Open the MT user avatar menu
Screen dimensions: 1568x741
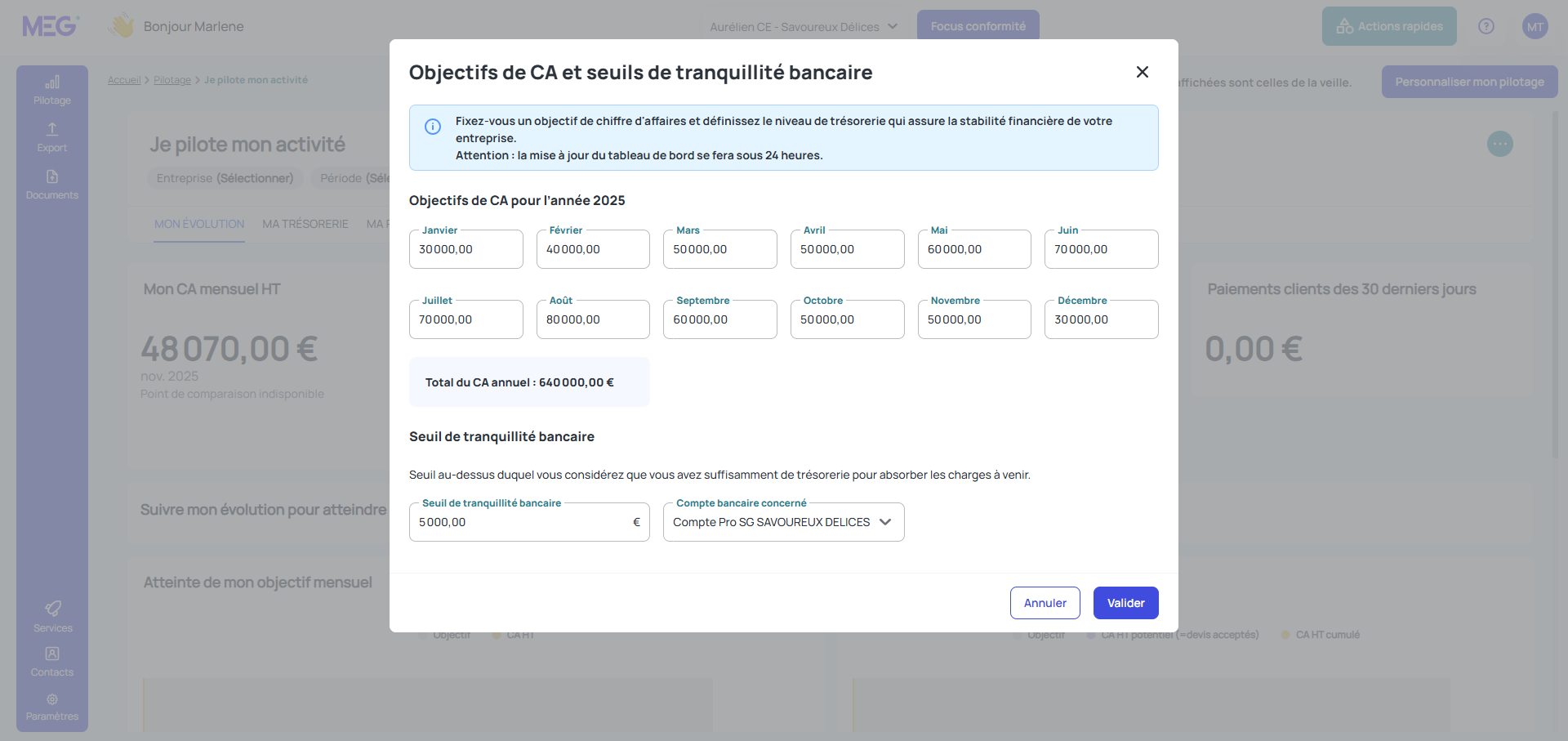pyautogui.click(x=1535, y=26)
